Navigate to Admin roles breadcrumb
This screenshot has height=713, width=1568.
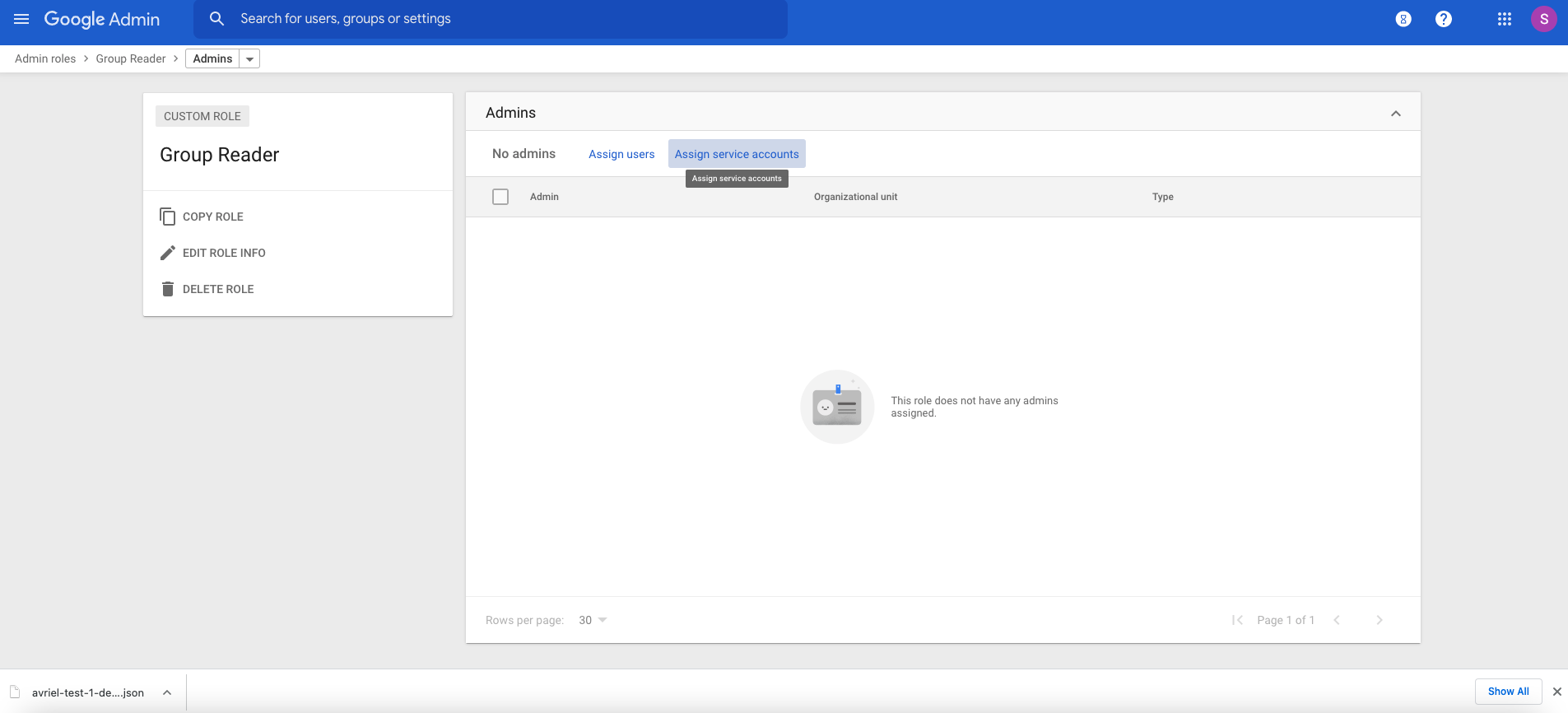pyautogui.click(x=45, y=58)
